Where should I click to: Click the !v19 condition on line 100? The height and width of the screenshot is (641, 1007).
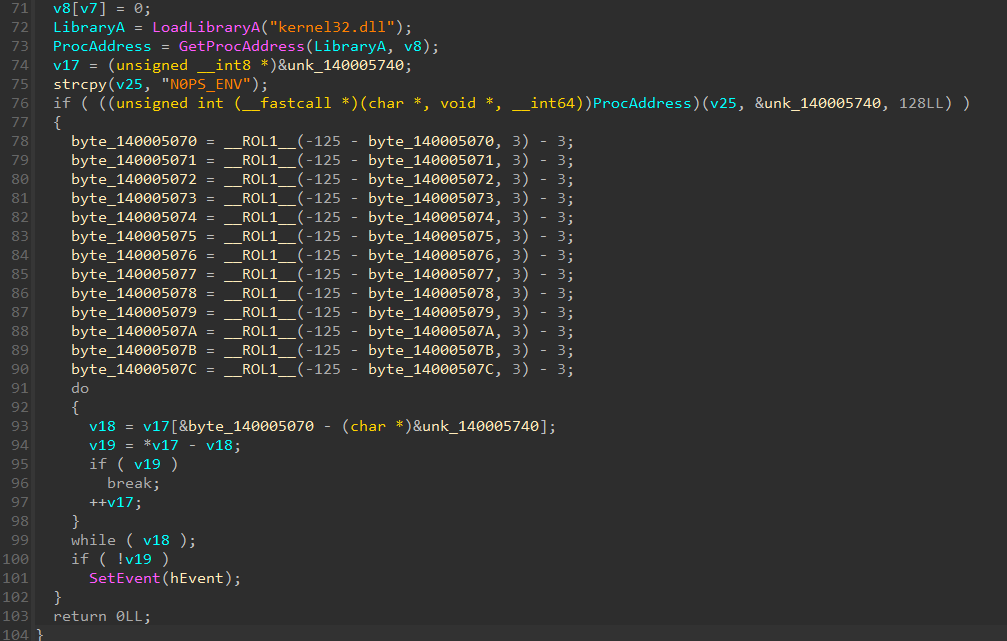[134, 559]
